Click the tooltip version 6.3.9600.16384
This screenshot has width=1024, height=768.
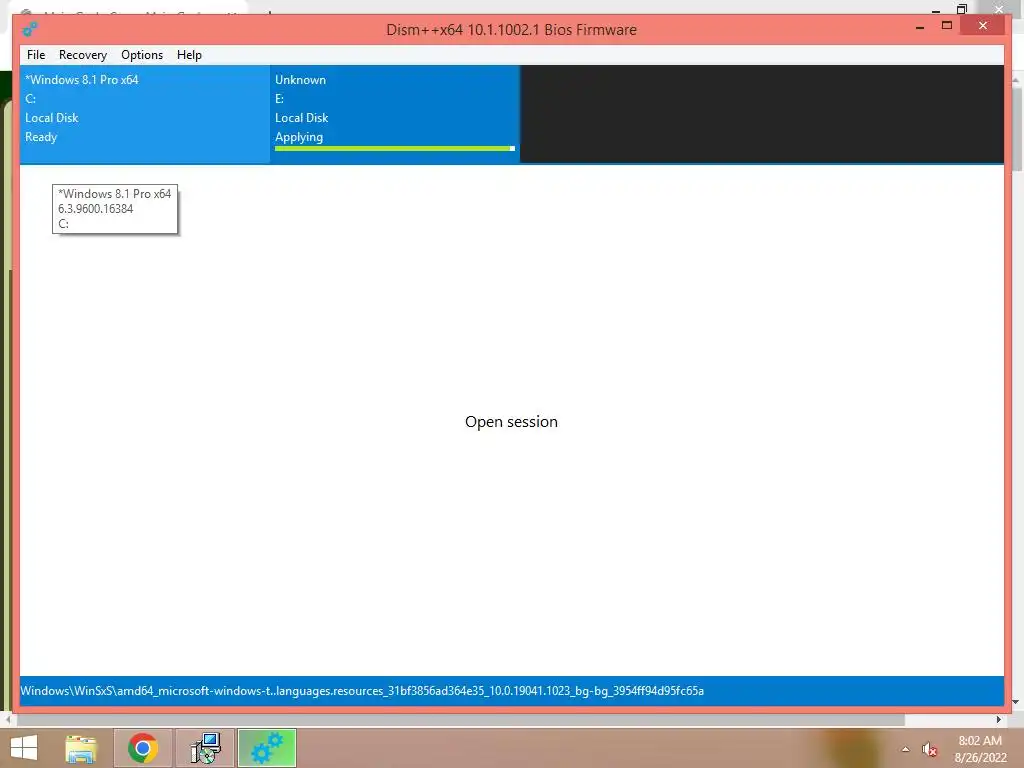(x=95, y=209)
